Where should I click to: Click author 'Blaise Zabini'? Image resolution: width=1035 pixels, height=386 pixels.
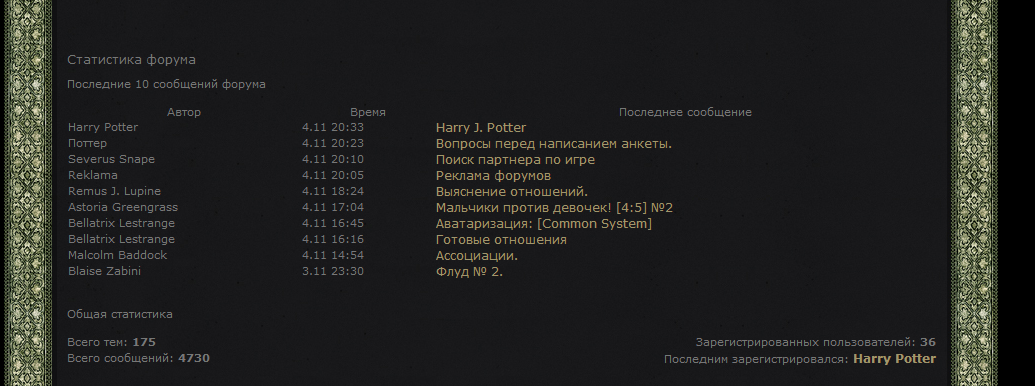(x=104, y=271)
